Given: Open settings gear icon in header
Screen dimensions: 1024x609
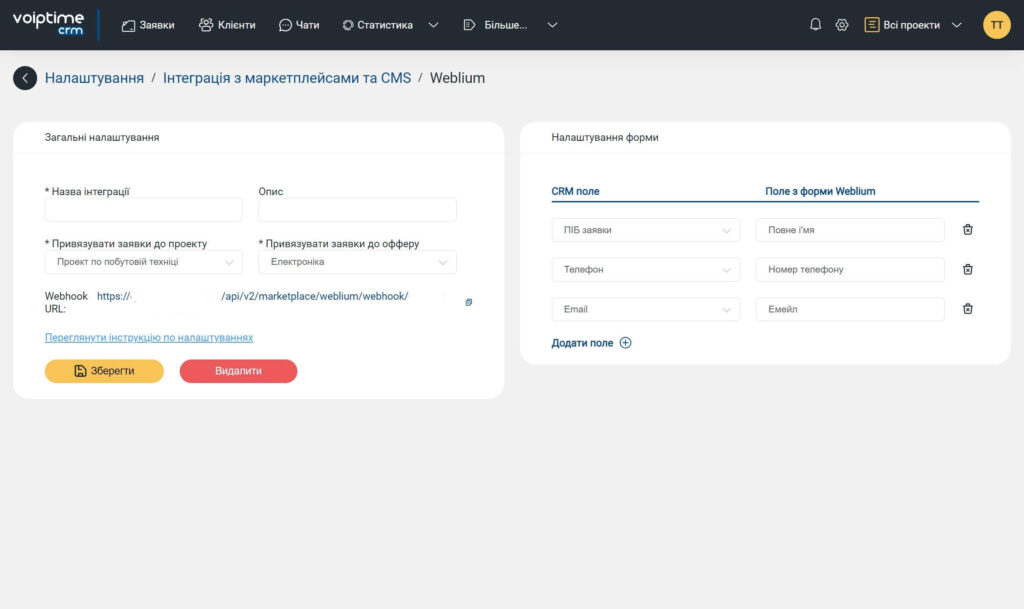Looking at the screenshot, I should tap(842, 25).
